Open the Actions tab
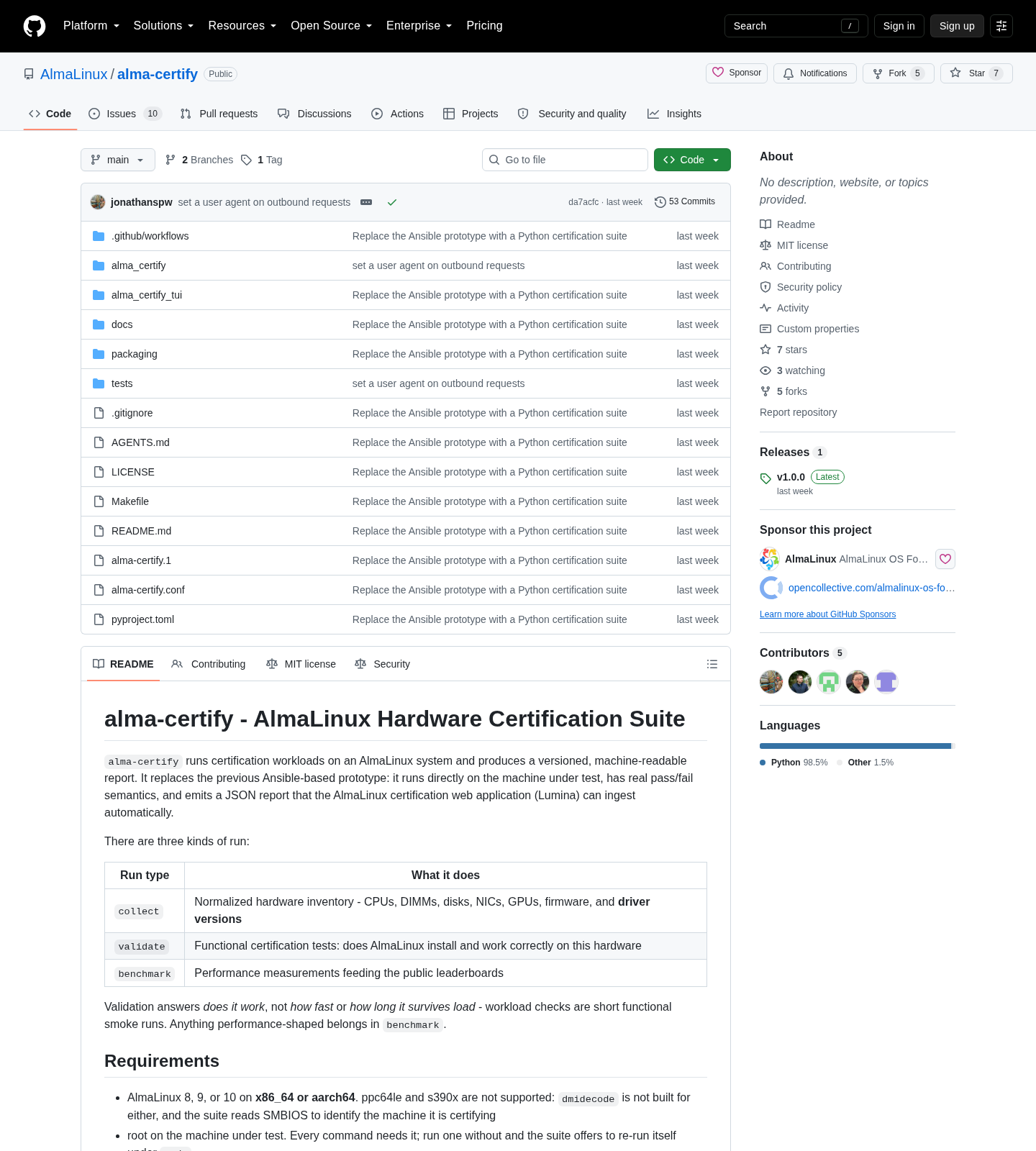Viewport: 1036px width, 1151px height. pos(397,114)
